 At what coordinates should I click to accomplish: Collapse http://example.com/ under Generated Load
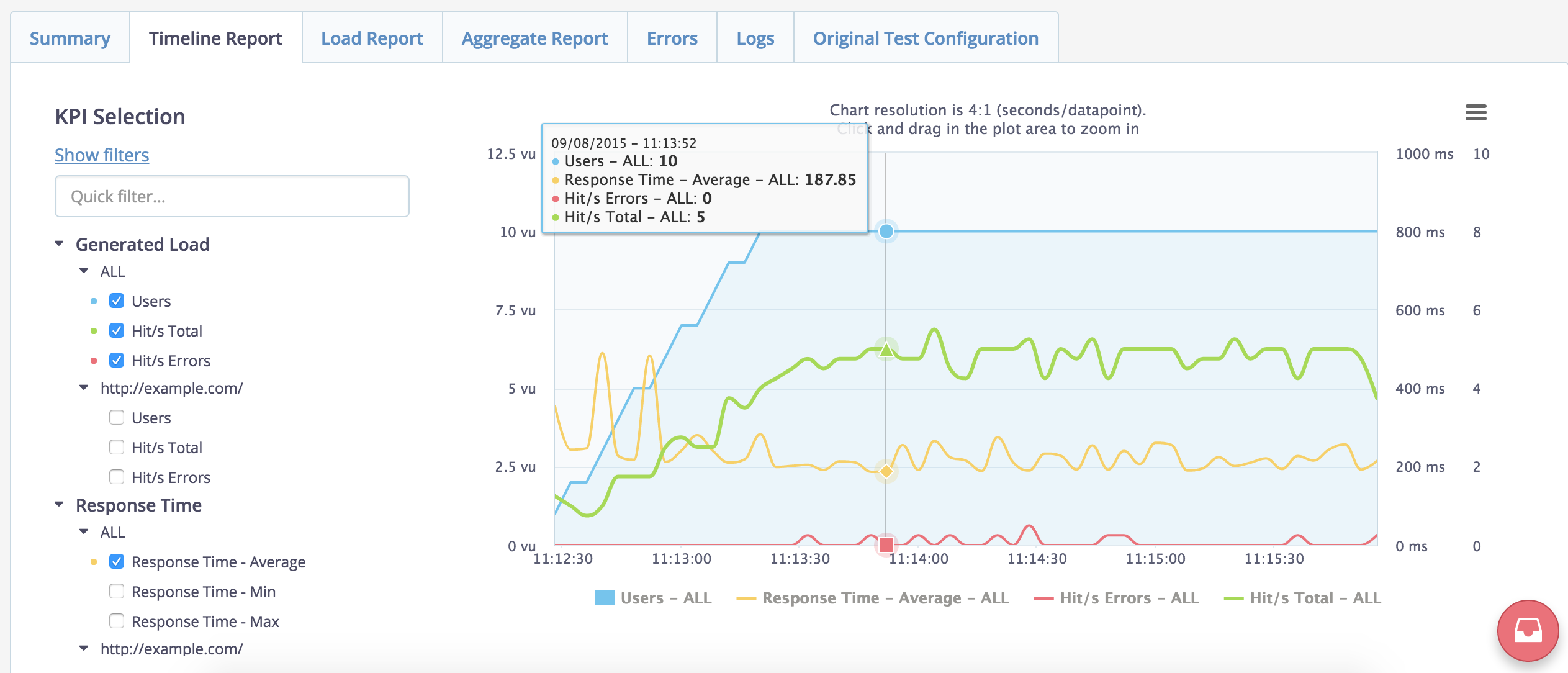(84, 388)
